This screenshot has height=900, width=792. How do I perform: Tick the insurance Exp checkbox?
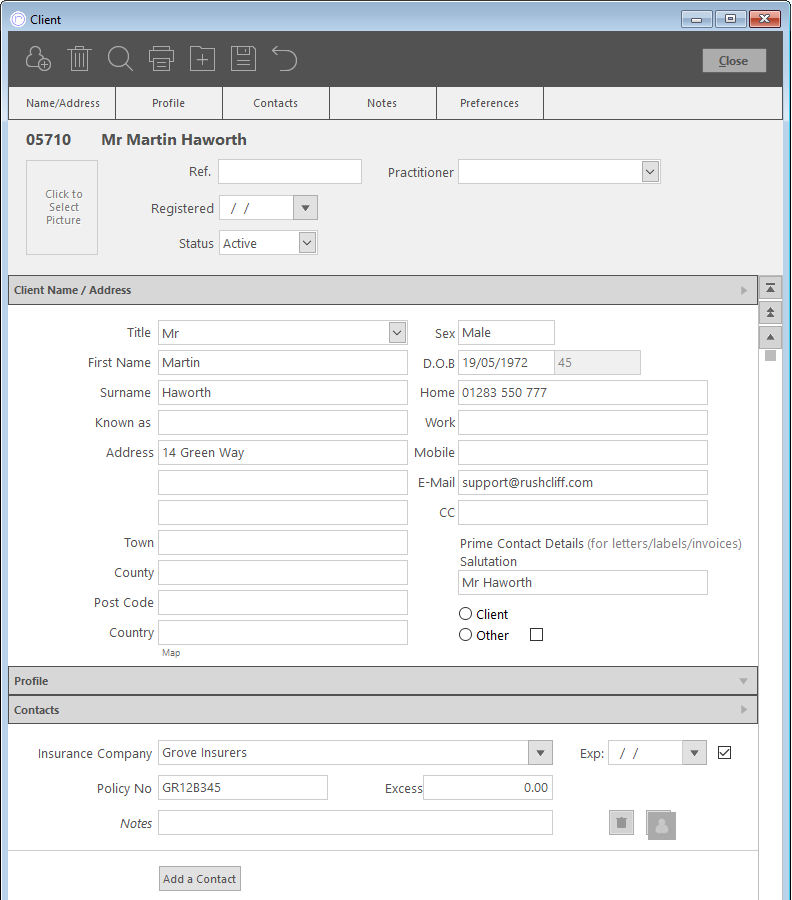[724, 752]
